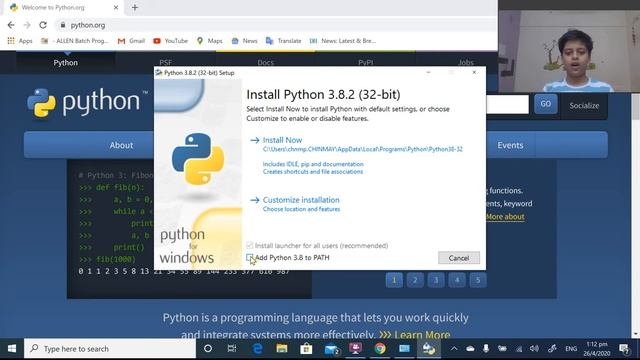Show hidden system tray icons

pos(454,349)
